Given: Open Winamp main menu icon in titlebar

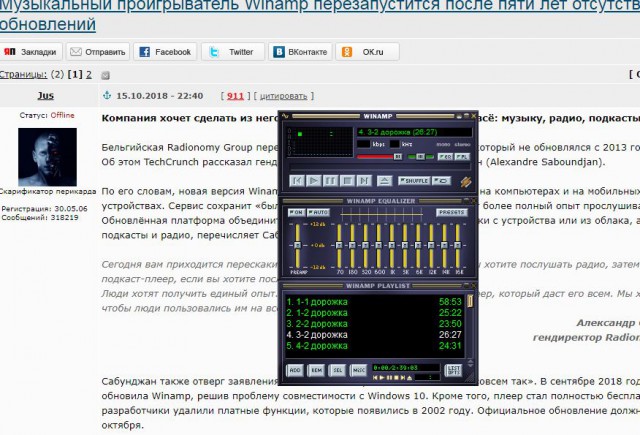Looking at the screenshot, I should click(285, 116).
